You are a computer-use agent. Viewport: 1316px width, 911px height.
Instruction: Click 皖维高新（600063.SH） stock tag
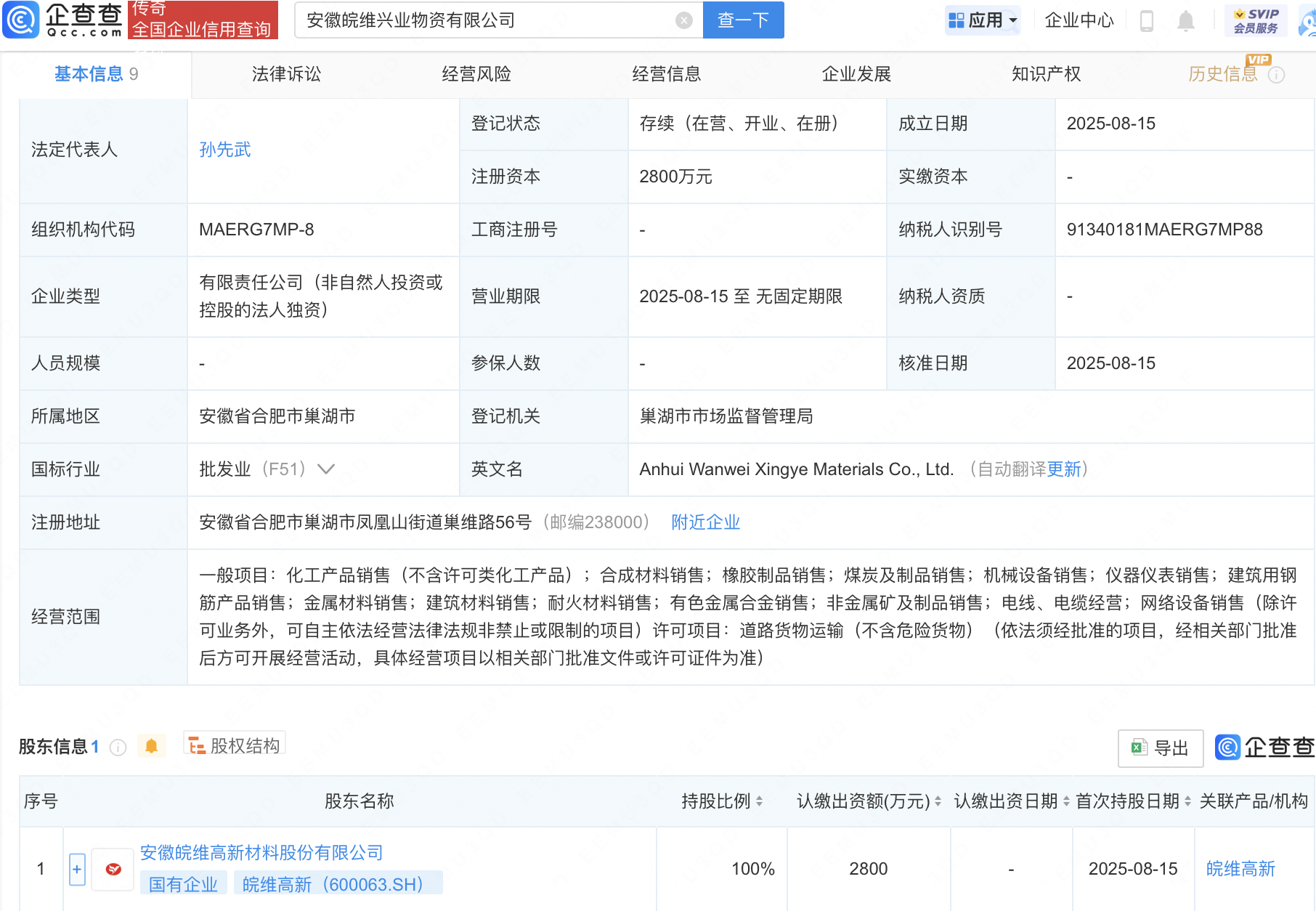[338, 884]
